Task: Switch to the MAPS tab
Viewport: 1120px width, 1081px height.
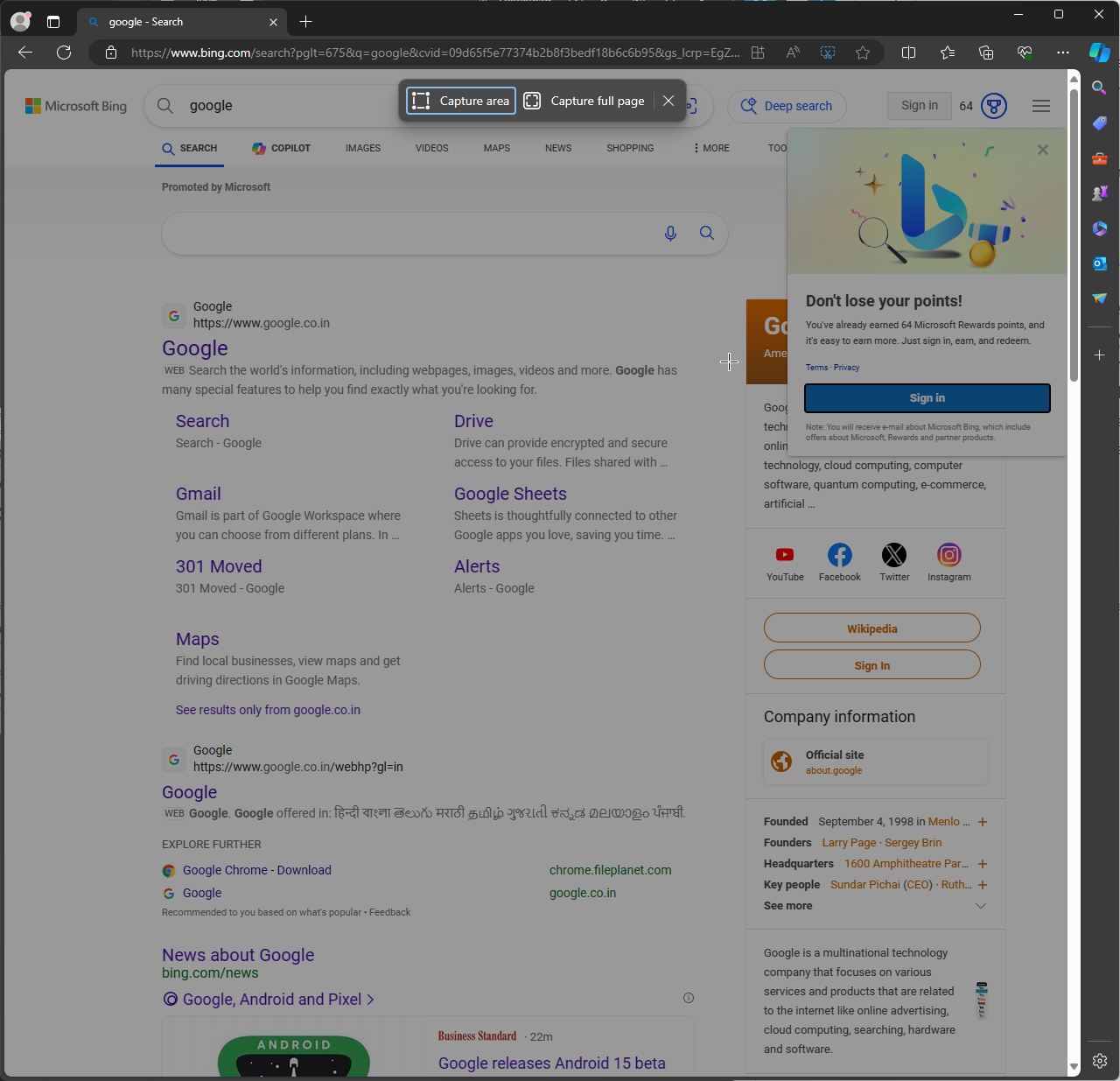Action: click(497, 148)
